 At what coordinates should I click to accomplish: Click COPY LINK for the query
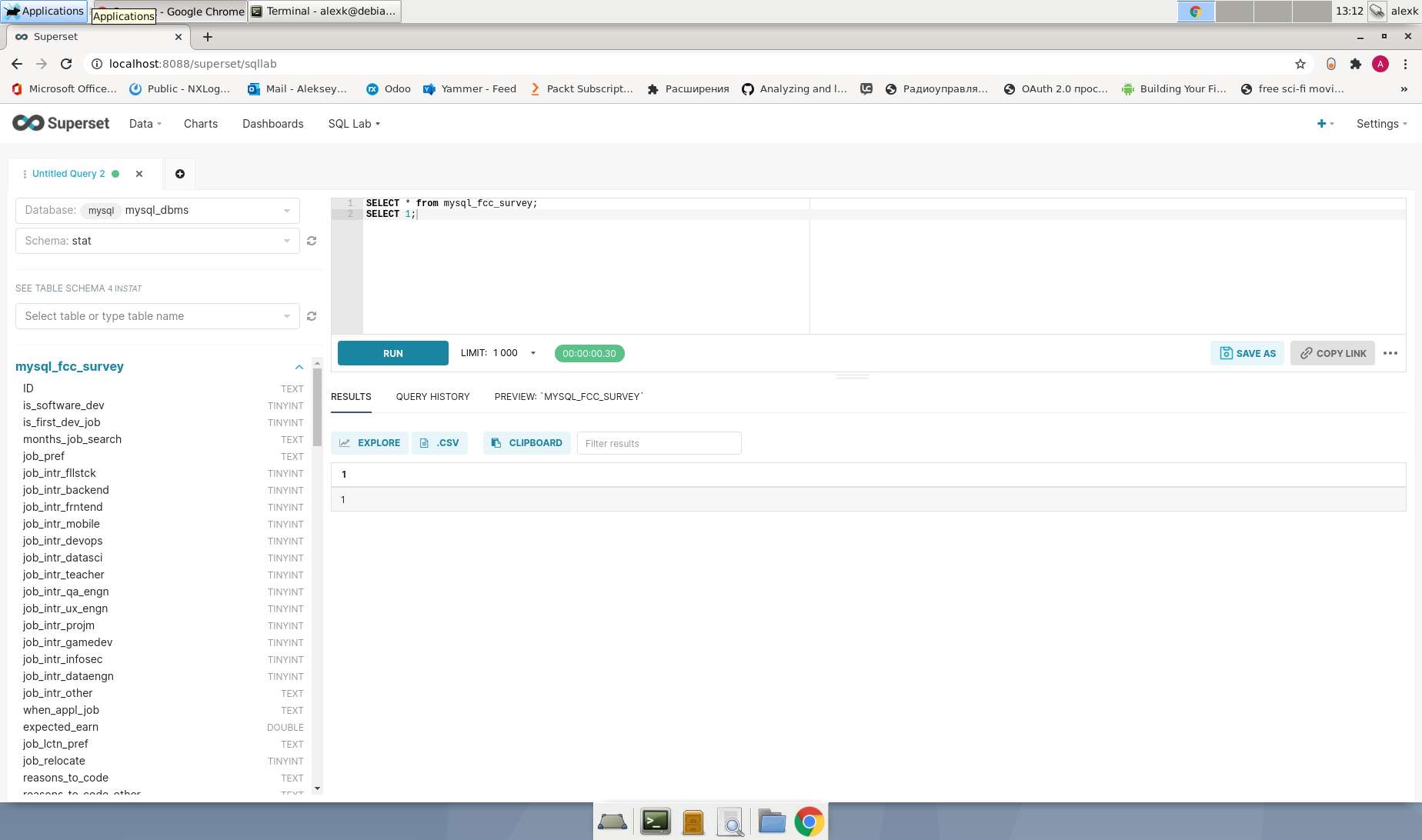click(x=1332, y=353)
